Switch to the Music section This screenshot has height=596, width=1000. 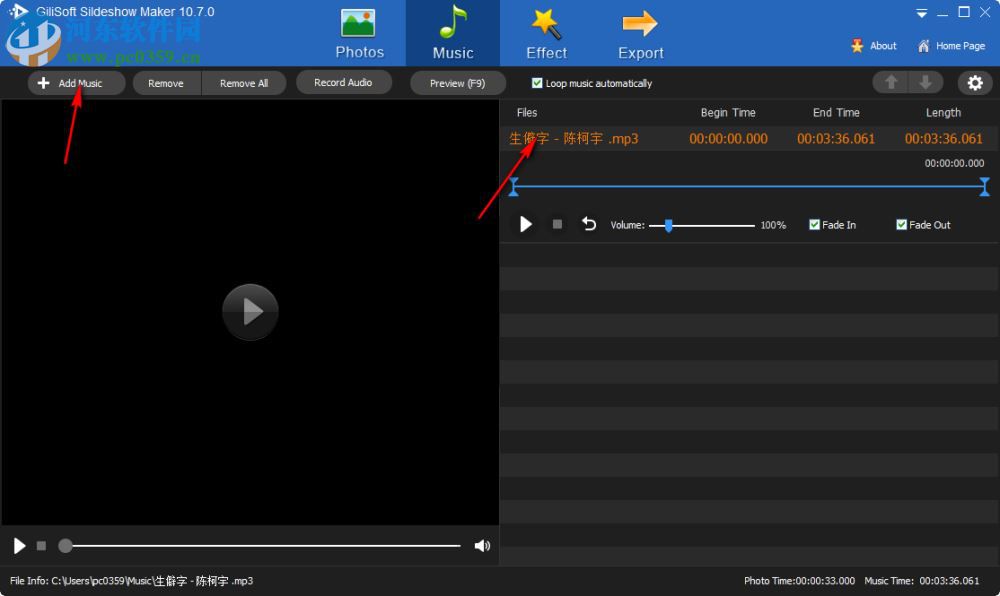click(452, 32)
